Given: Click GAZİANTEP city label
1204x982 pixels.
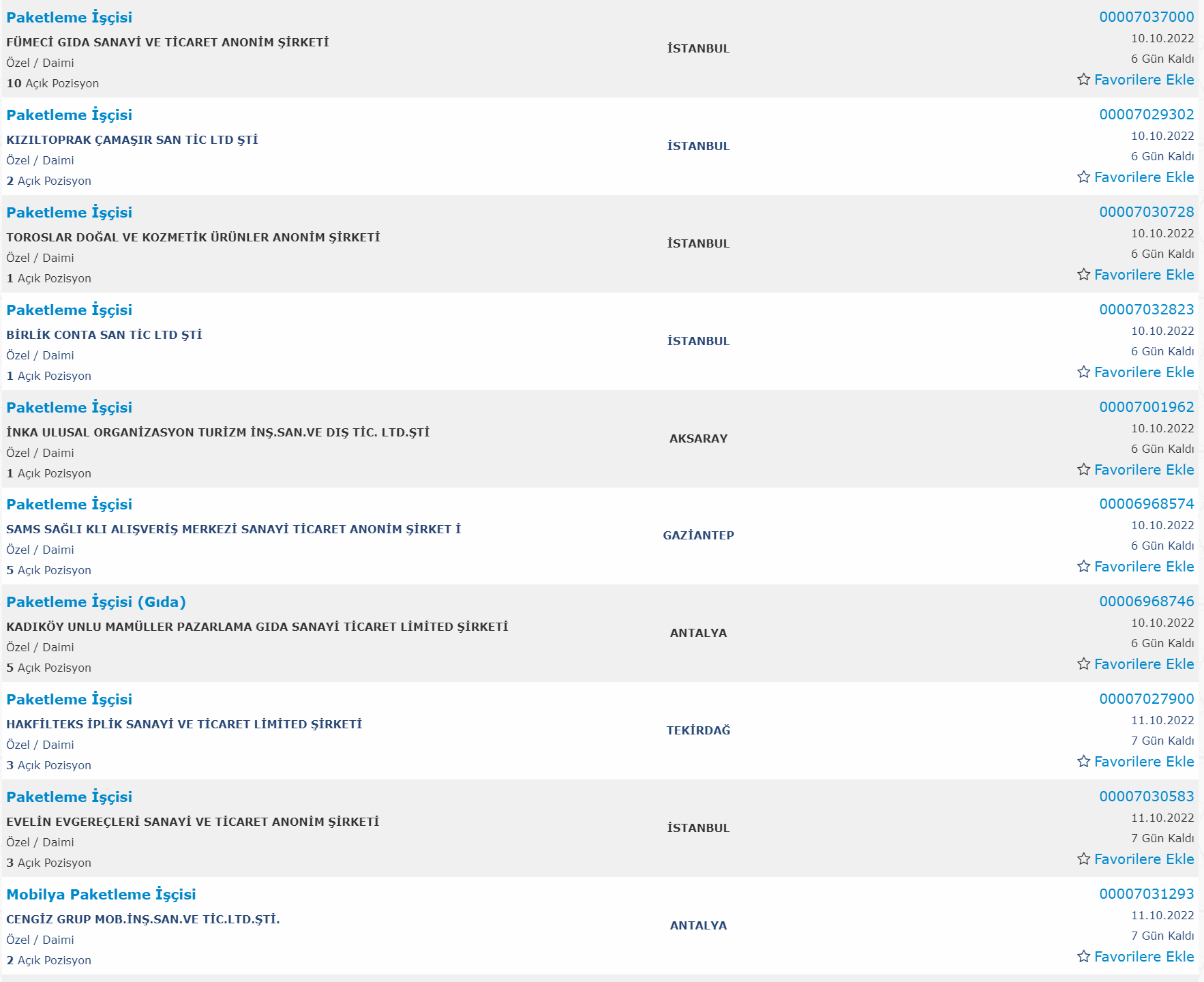Looking at the screenshot, I should [698, 535].
